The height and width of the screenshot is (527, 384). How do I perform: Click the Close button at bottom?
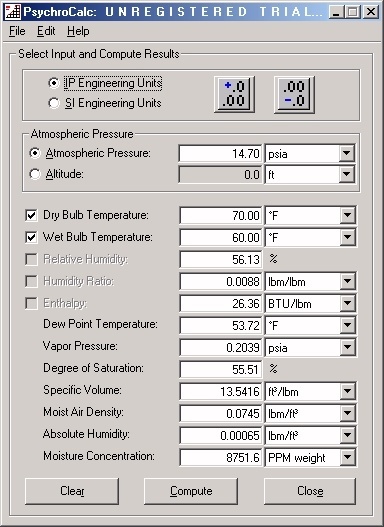point(310,491)
